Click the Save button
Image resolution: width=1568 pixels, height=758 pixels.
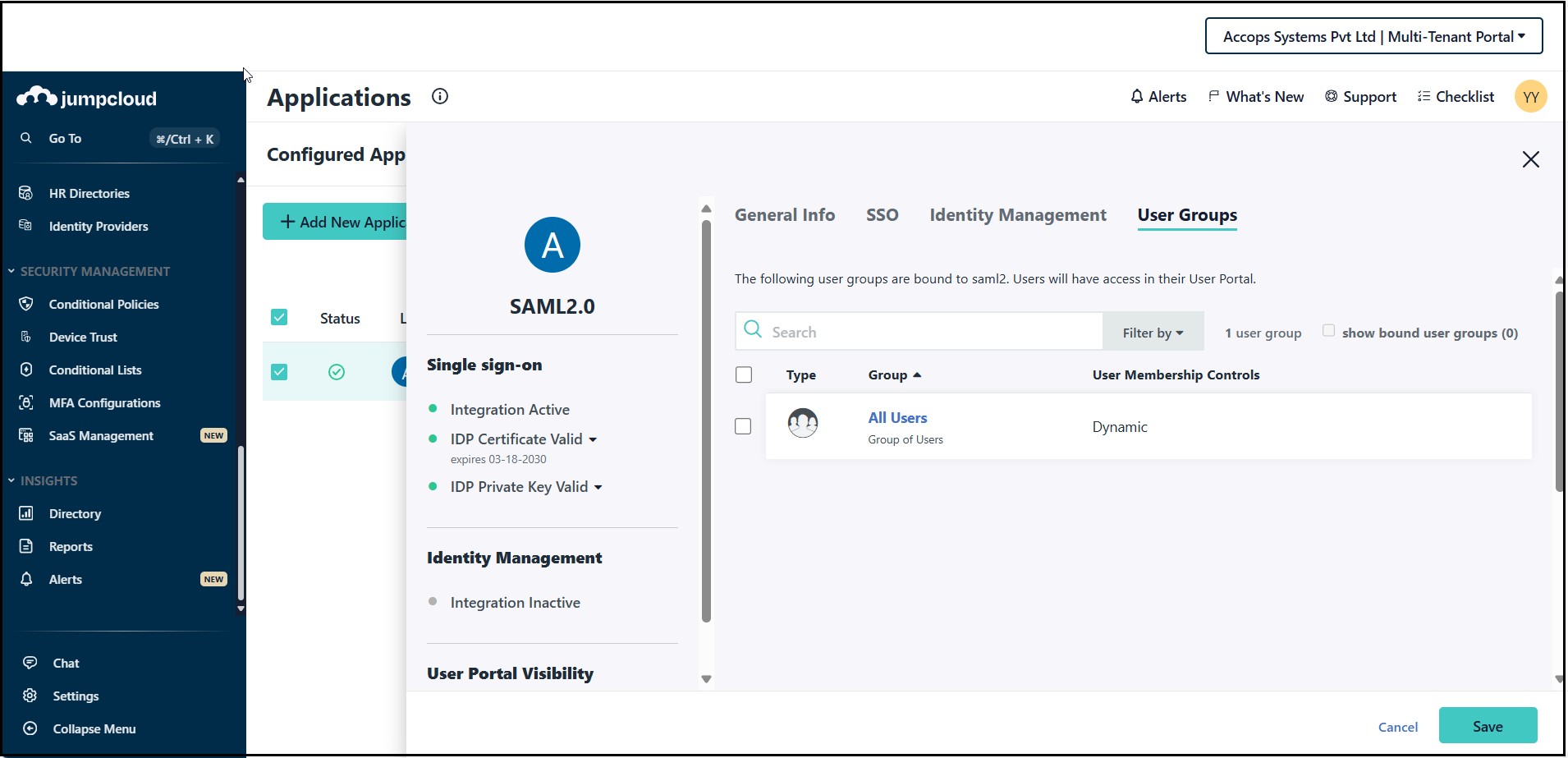[x=1487, y=726]
